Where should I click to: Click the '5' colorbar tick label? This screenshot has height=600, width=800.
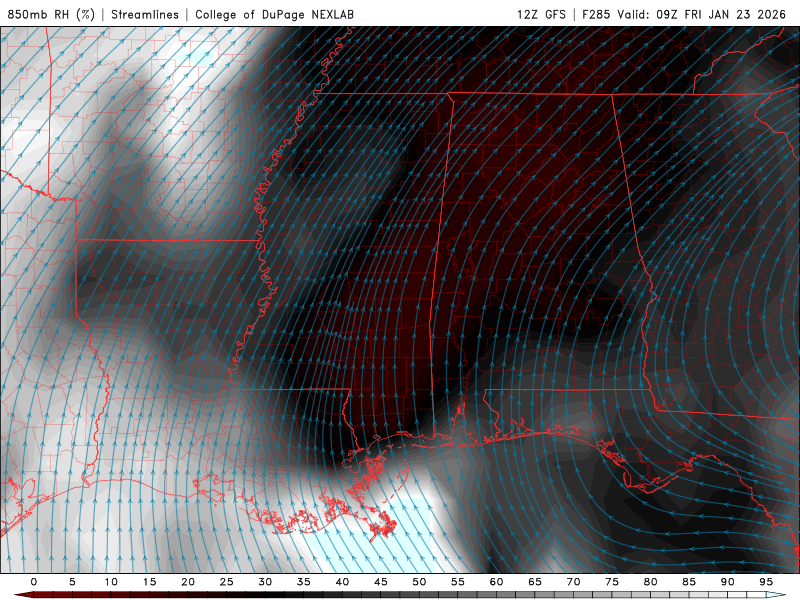(72, 582)
